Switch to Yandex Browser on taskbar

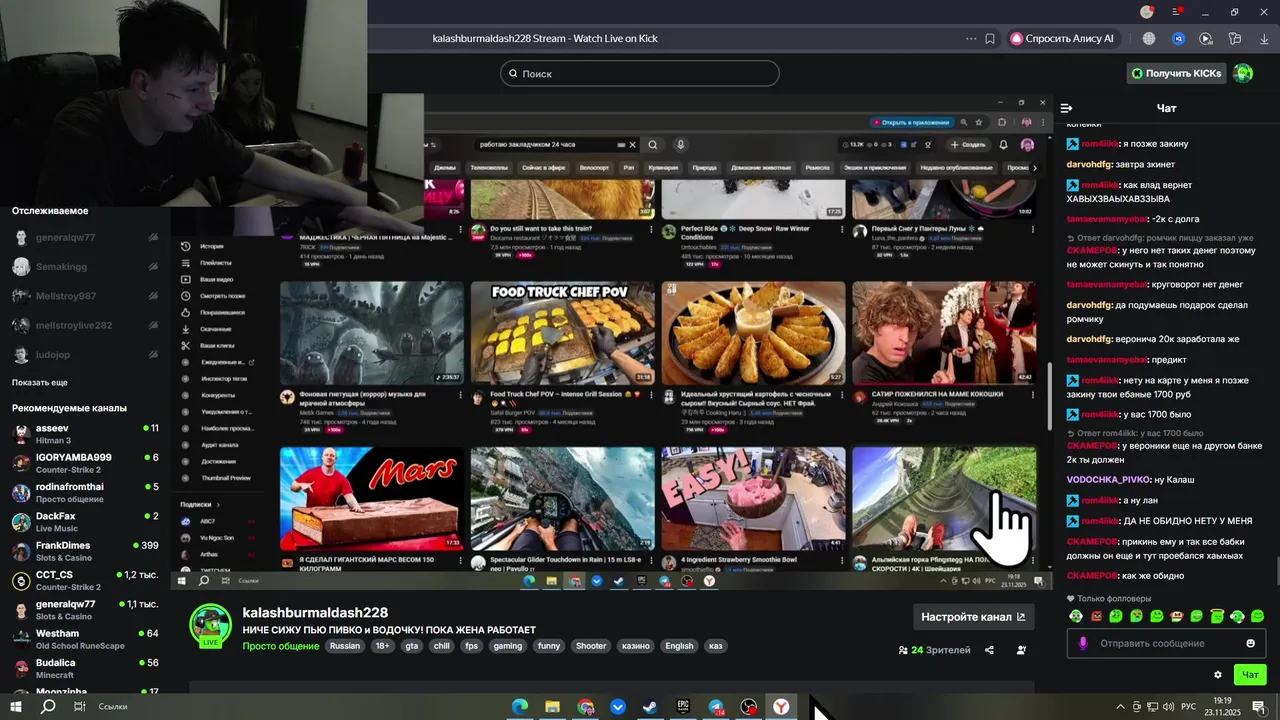(x=781, y=707)
